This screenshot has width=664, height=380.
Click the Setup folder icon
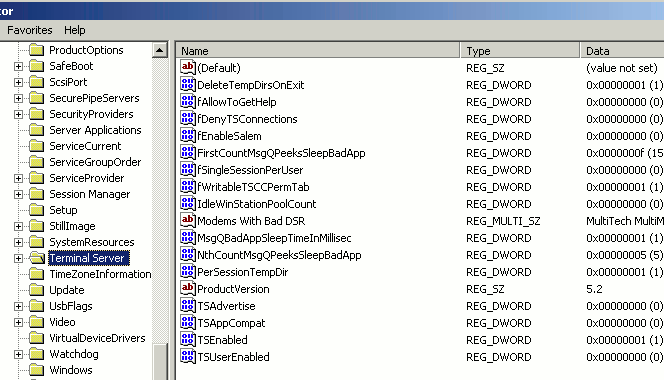pos(37,210)
